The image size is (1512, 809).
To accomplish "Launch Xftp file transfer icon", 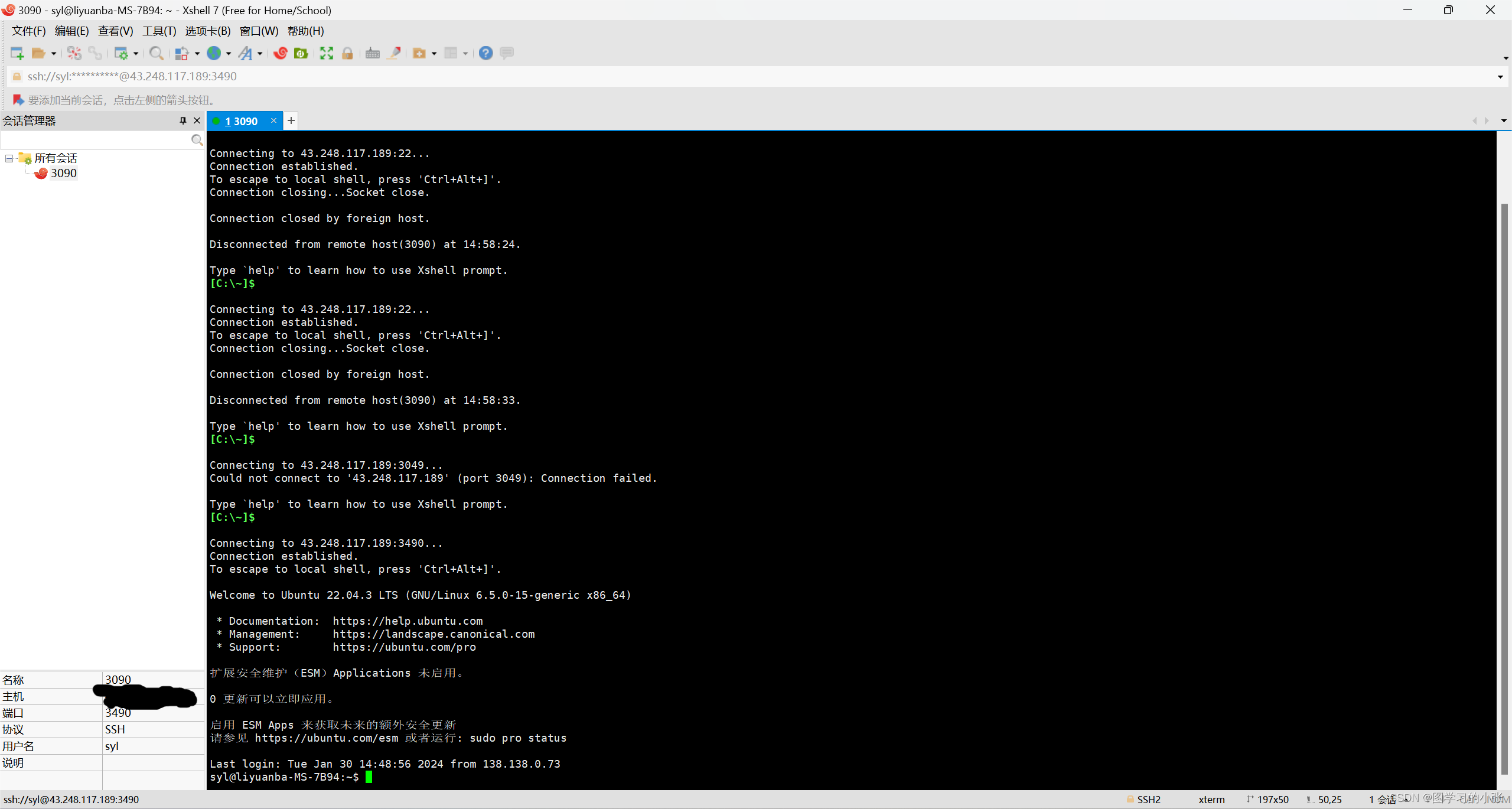I will point(301,53).
